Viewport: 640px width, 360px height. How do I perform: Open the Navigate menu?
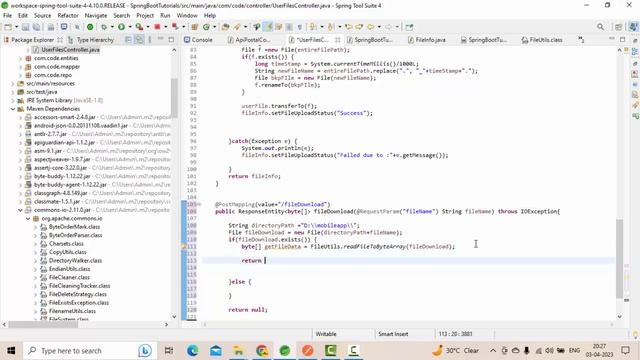[x=96, y=16]
